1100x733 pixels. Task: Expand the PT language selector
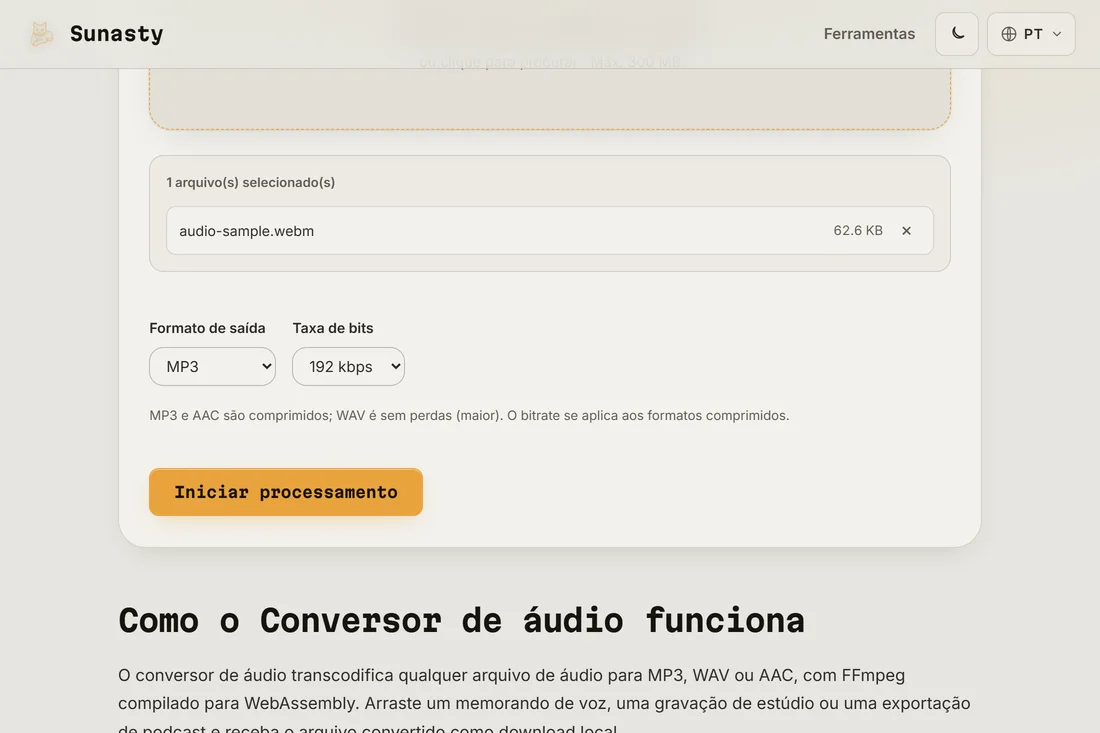[1031, 34]
